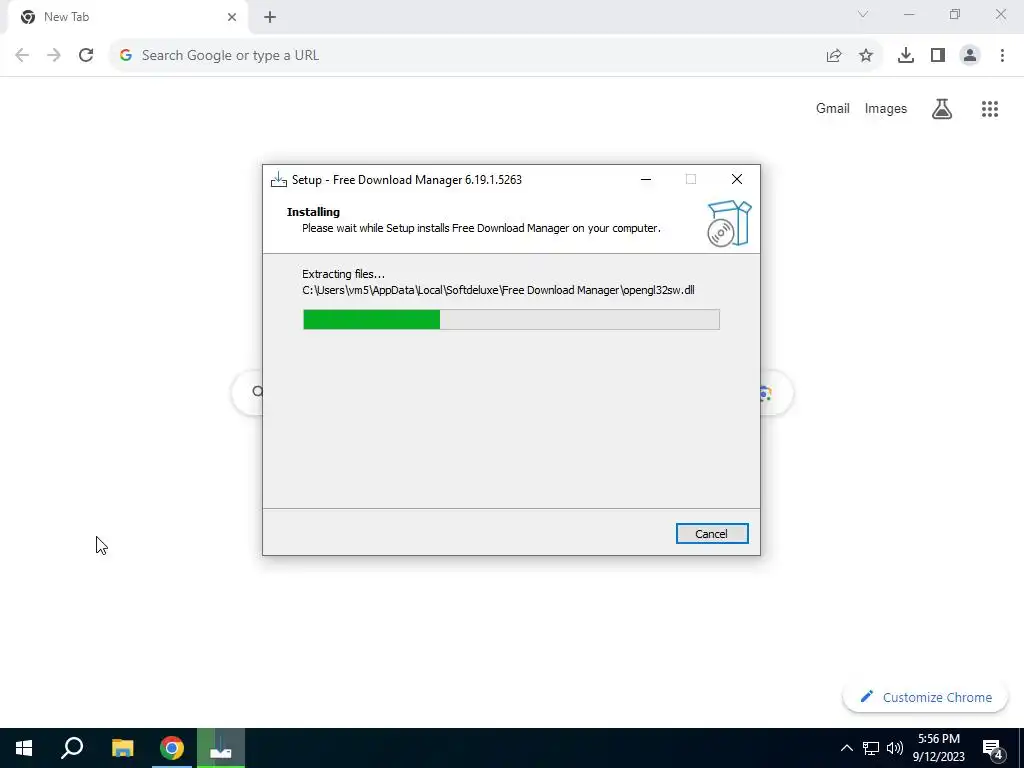Open the Gmail link

[833, 108]
